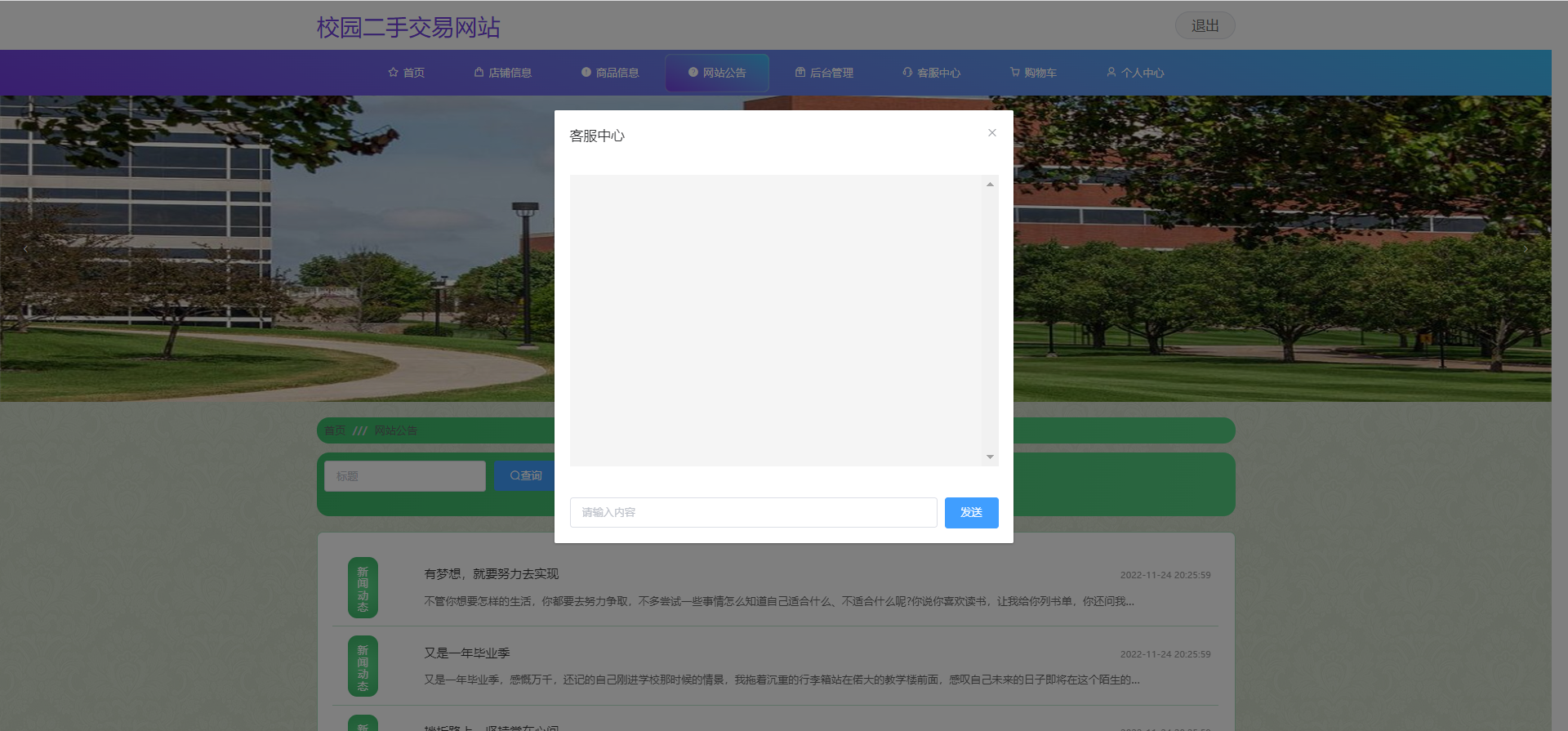Click the description starting 又是一年毕业季，感慨万千

pos(782,680)
